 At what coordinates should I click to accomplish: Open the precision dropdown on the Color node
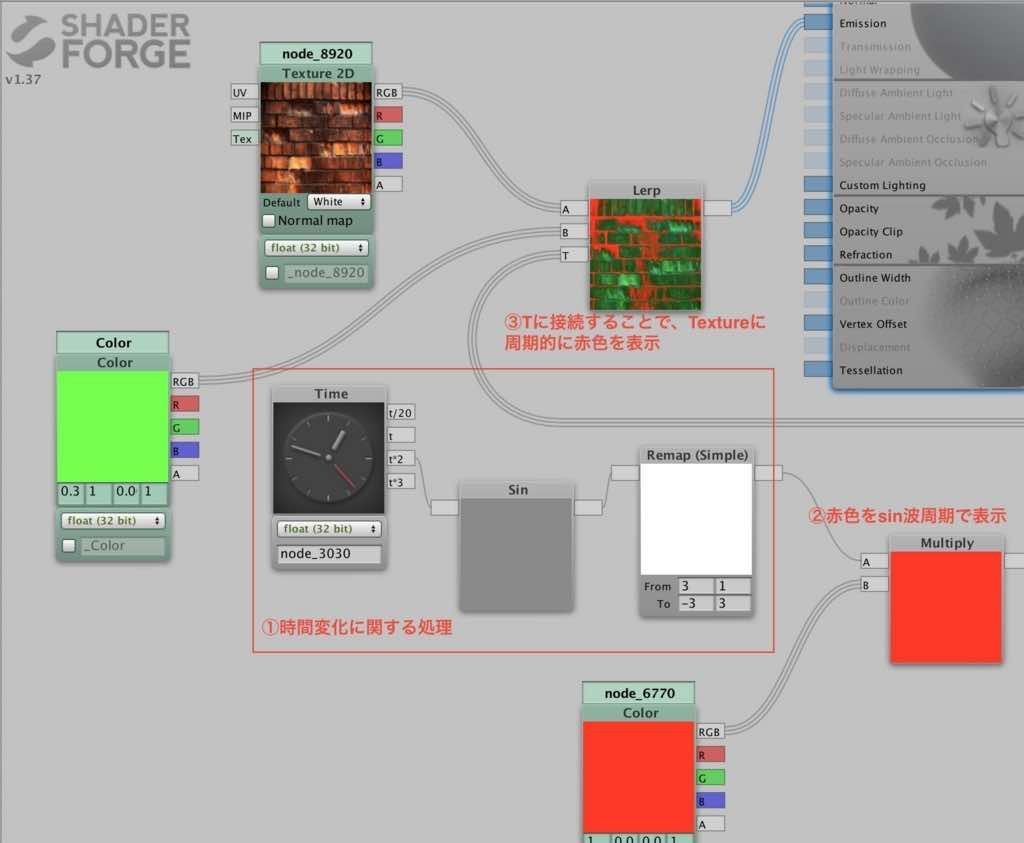112,520
